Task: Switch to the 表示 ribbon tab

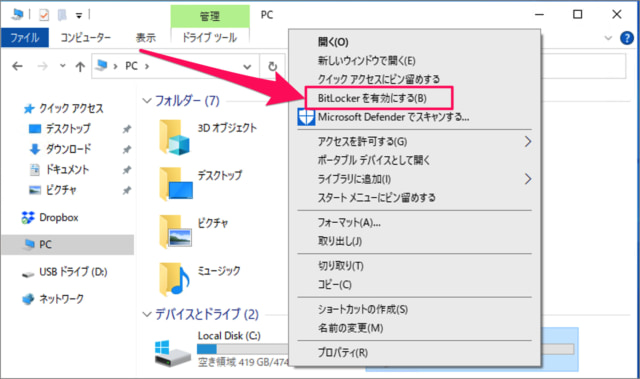Action: coord(145,38)
